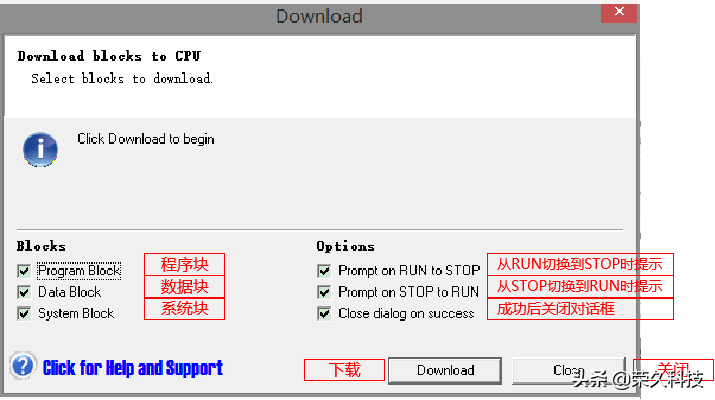Click the red 程序块 annotation box
The width and height of the screenshot is (715, 400).
click(x=185, y=265)
